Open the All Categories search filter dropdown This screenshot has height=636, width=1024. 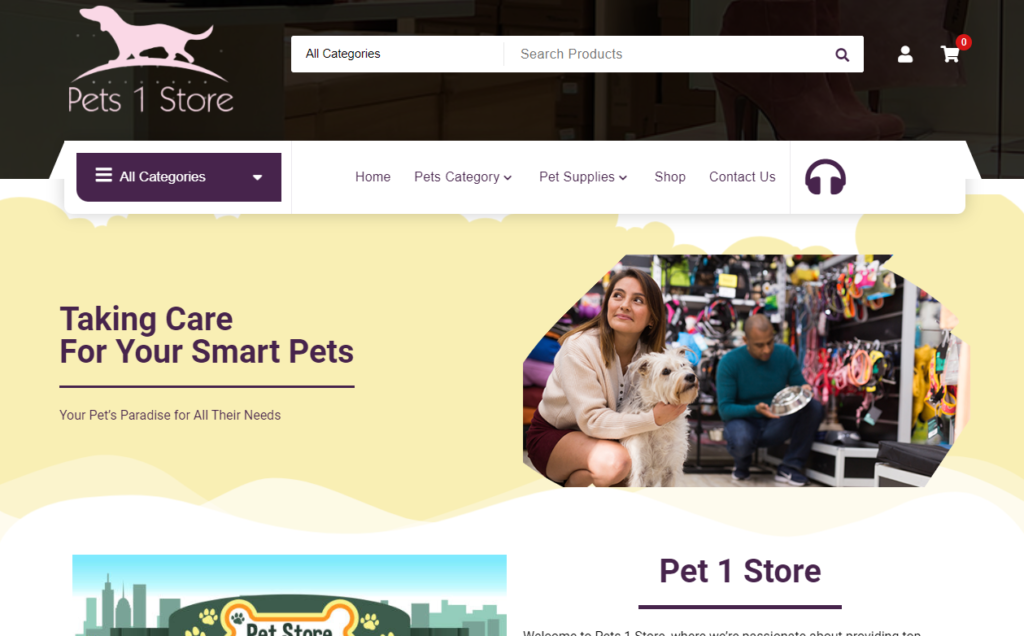point(397,54)
